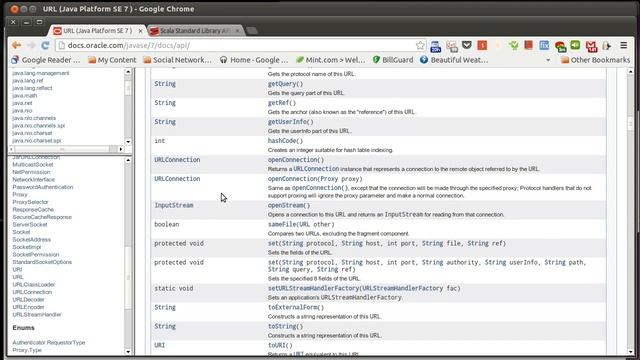Image resolution: width=640 pixels, height=360 pixels.
Task: Select Proxy.Type under Enums
Action: coord(27,350)
